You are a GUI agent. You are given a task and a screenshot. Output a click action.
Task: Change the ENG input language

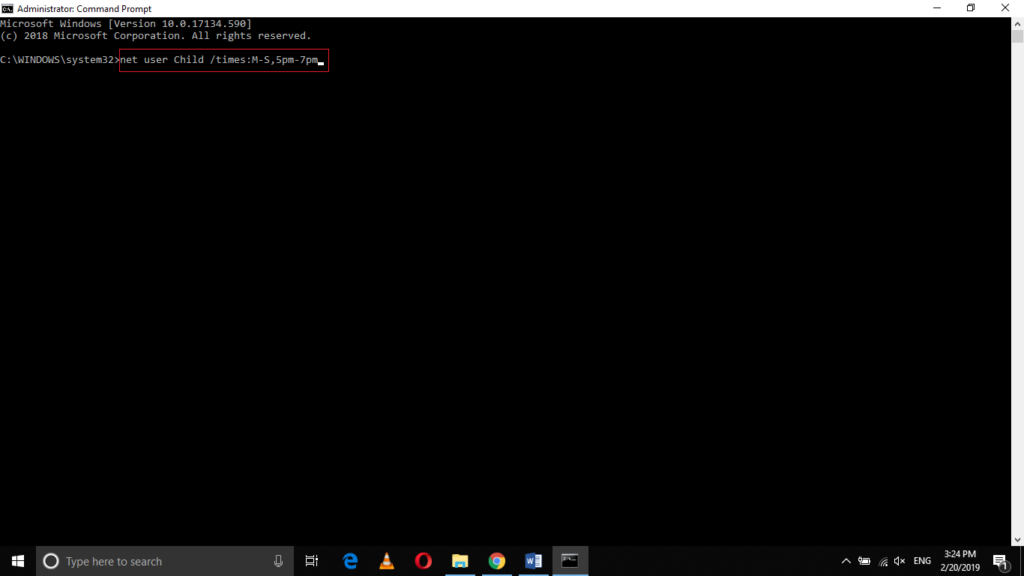coord(922,561)
